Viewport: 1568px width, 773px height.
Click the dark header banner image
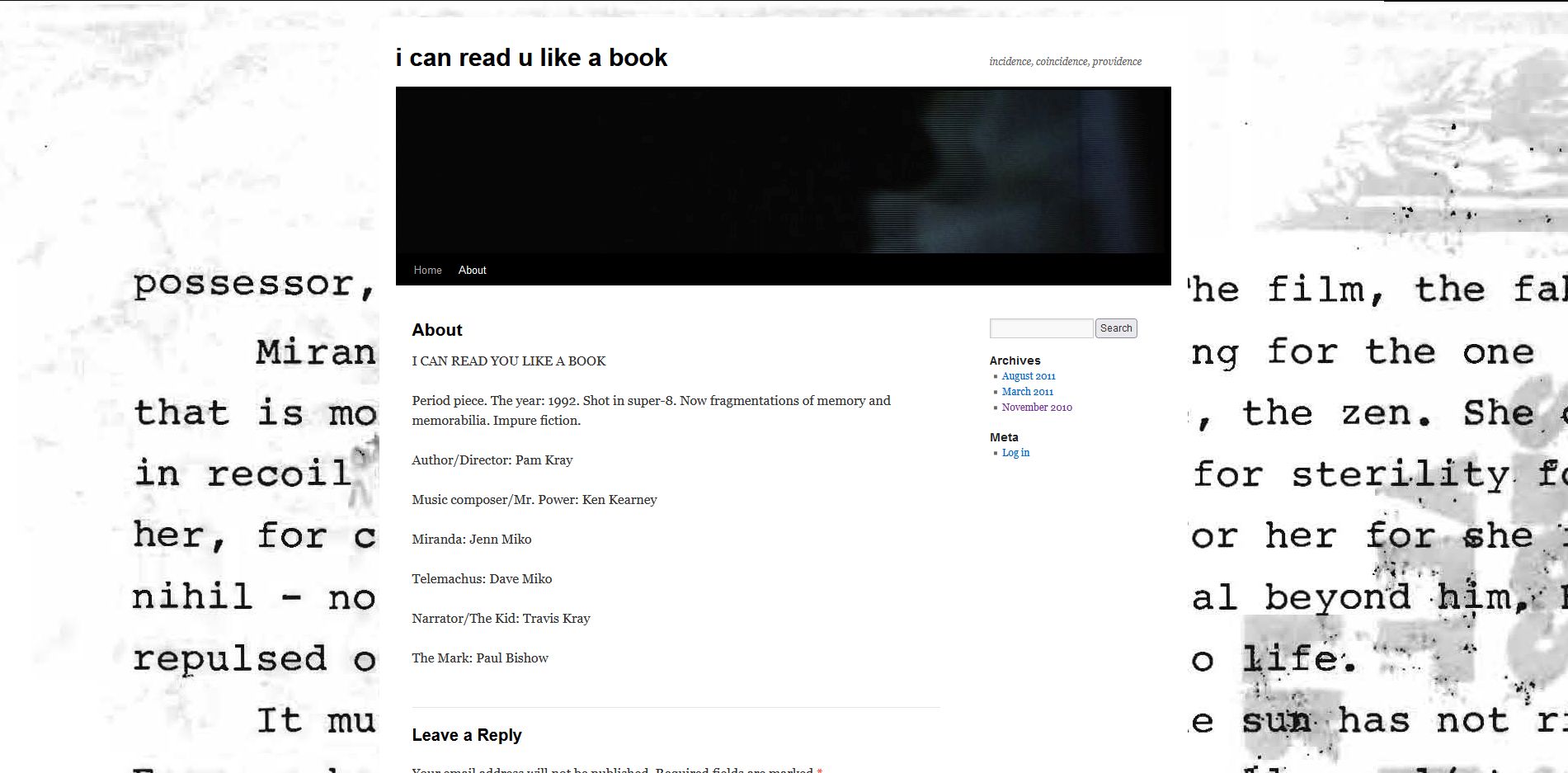783,170
